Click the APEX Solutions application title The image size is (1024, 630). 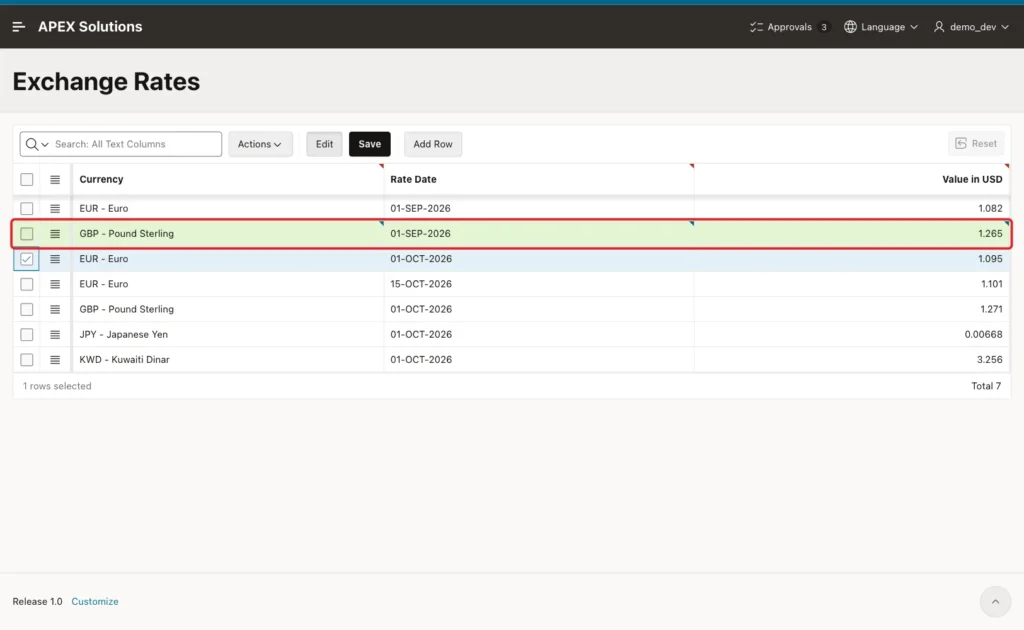coord(90,27)
